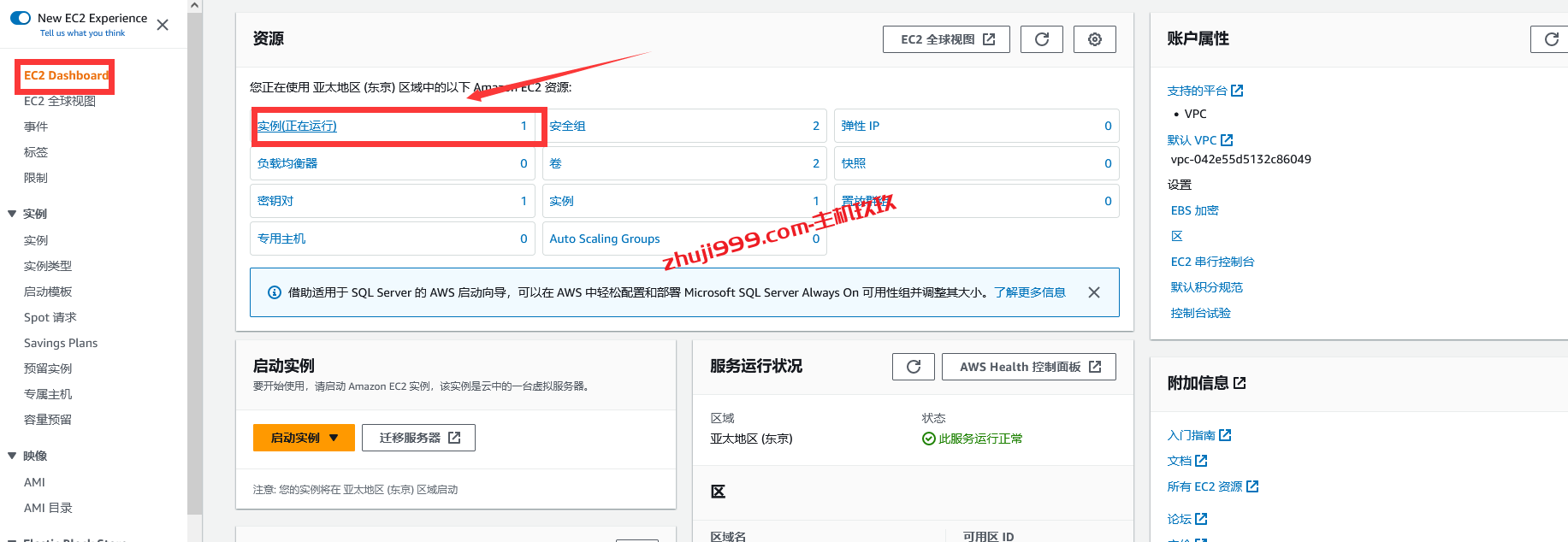Dismiss the SQL Server launch wizard banner
Image resolution: width=1568 pixels, height=542 pixels.
click(1094, 292)
